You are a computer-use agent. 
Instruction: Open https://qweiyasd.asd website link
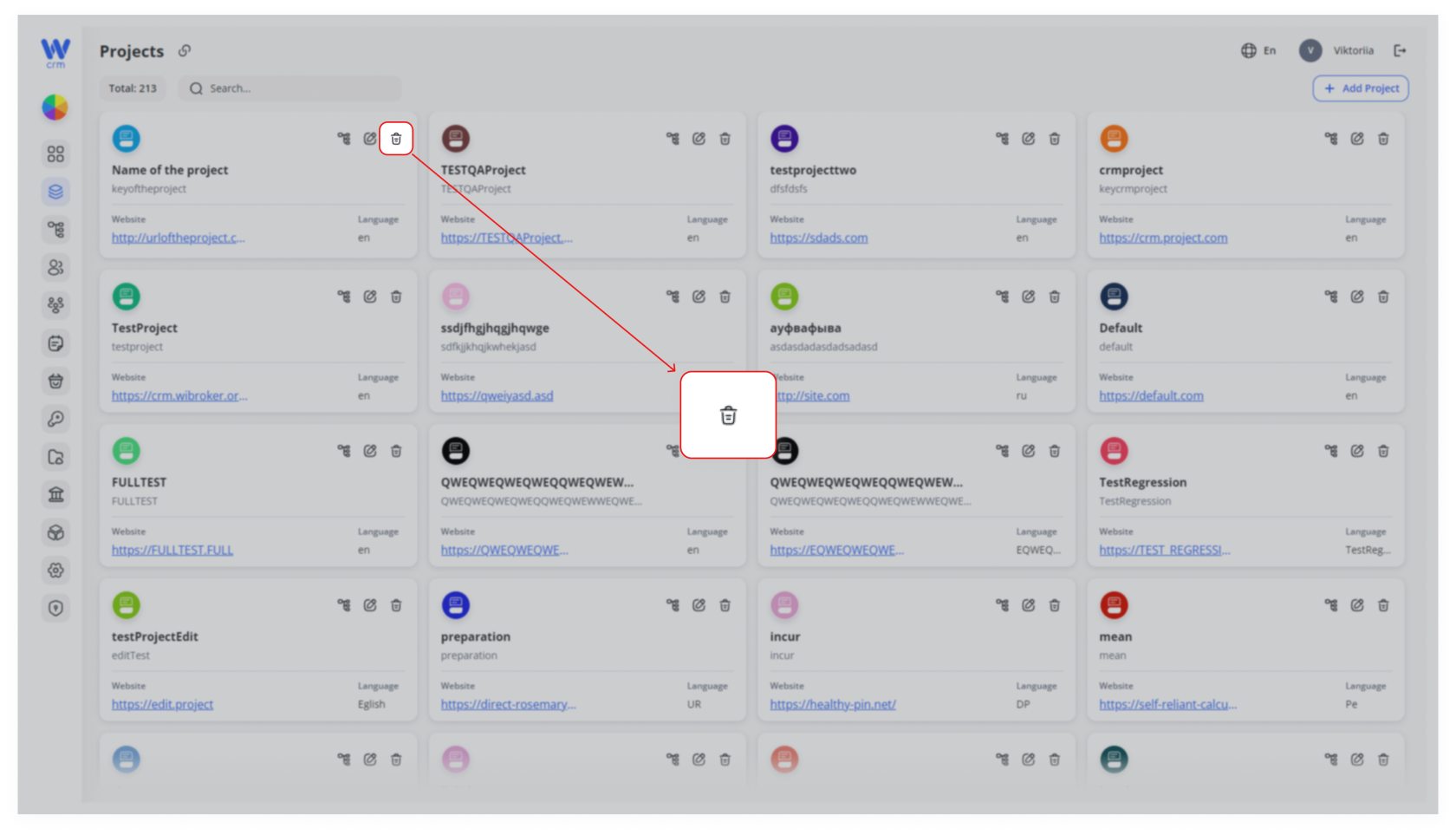pyautogui.click(x=497, y=395)
